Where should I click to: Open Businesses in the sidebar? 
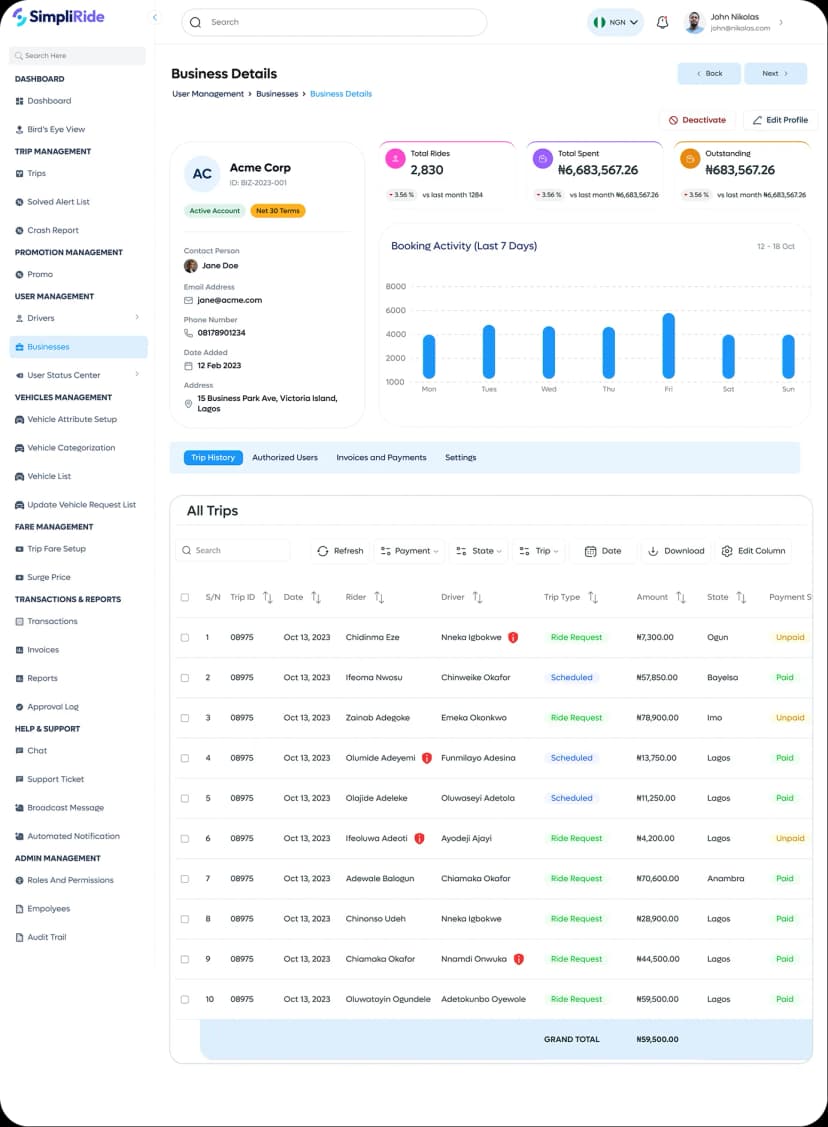click(x=78, y=347)
